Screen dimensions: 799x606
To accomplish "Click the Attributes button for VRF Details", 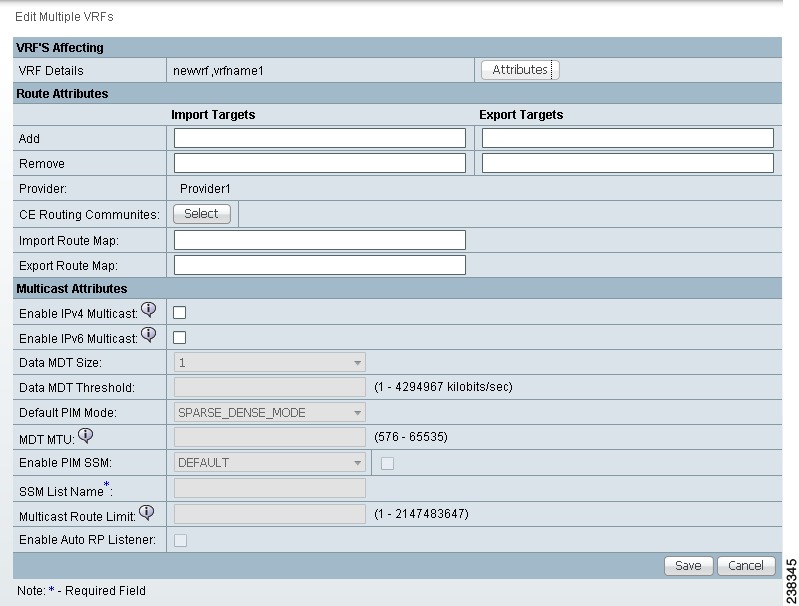I will (x=520, y=70).
